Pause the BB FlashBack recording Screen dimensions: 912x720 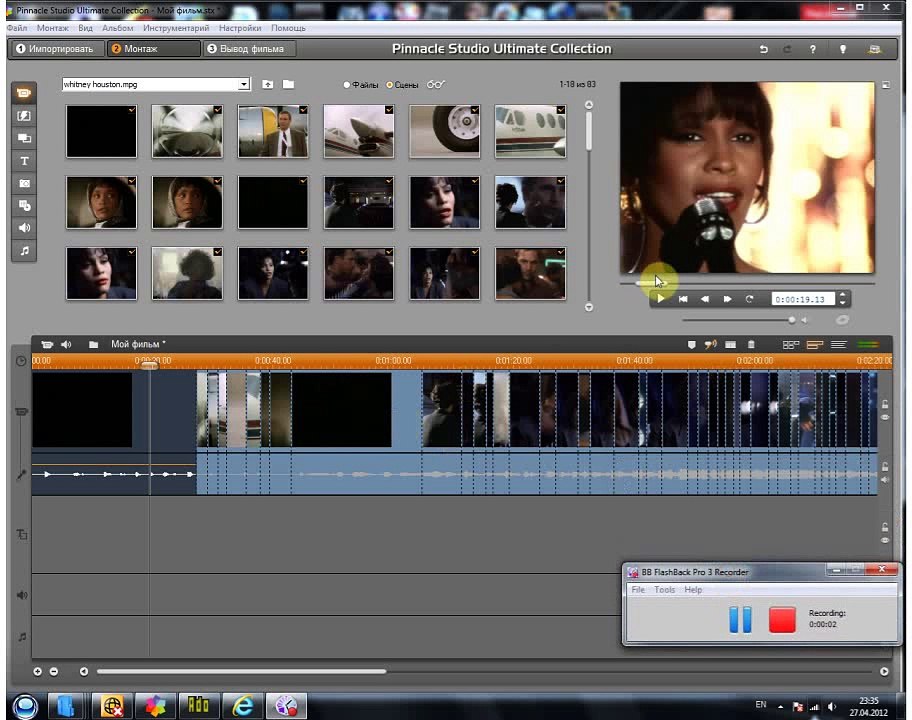click(740, 620)
